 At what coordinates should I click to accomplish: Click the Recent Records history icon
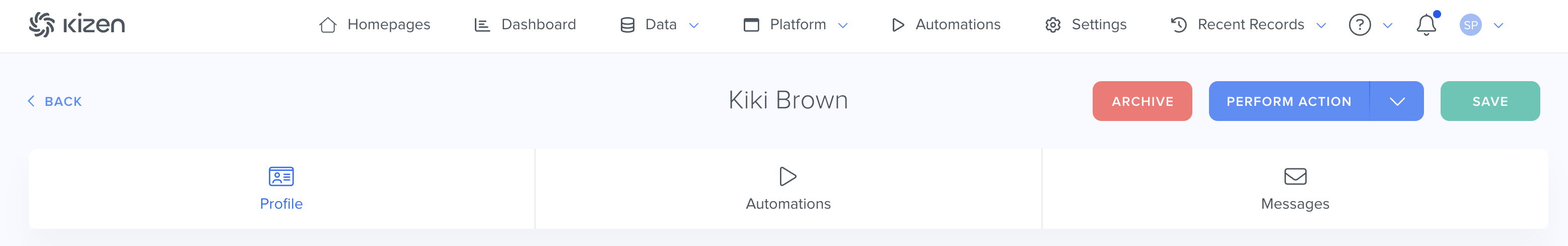point(1178,25)
